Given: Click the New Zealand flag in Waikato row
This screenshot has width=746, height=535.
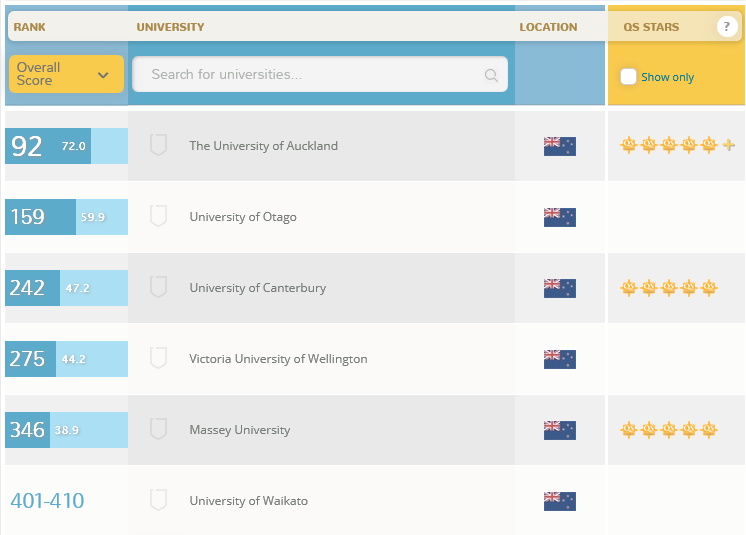Looking at the screenshot, I should coord(560,501).
